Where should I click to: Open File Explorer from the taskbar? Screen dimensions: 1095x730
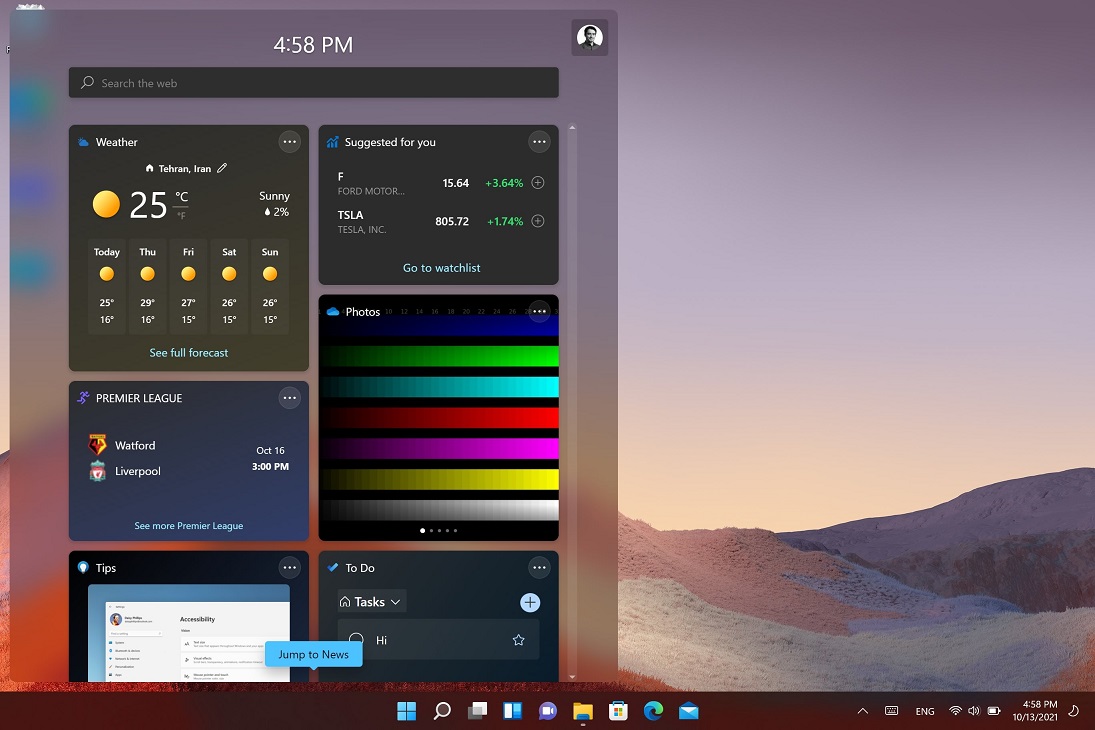pyautogui.click(x=583, y=711)
